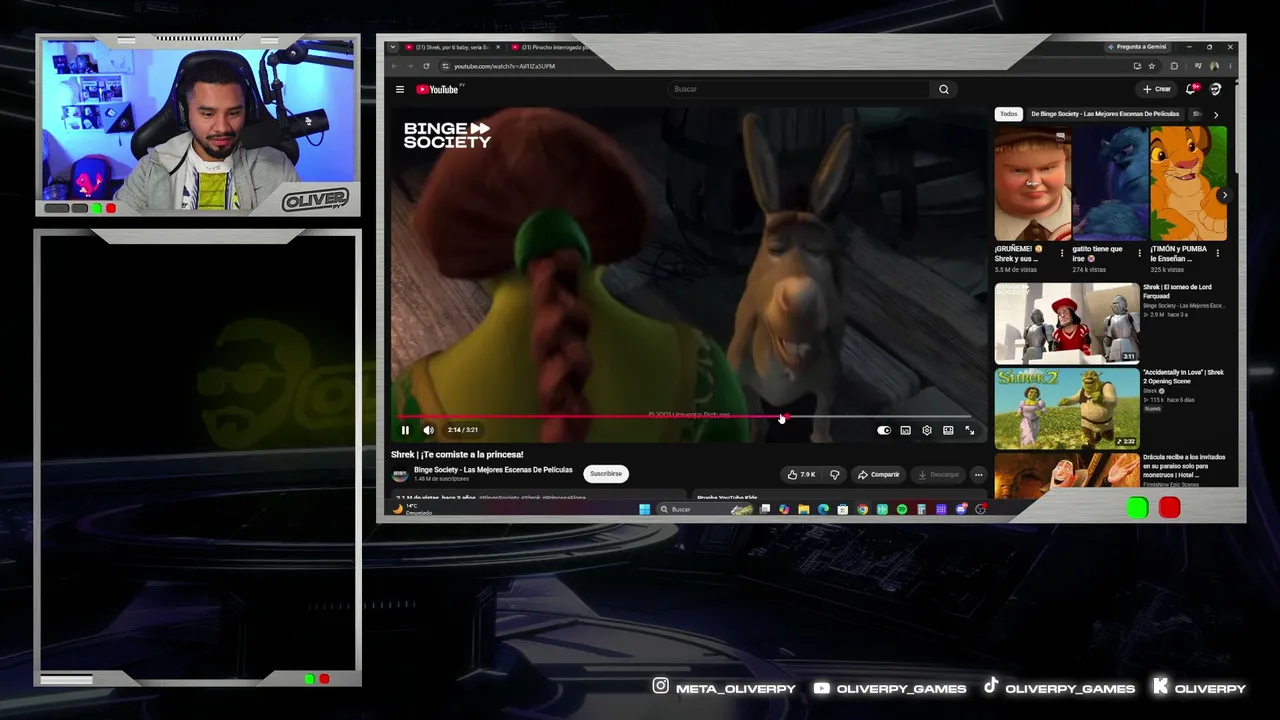Screen dimensions: 1280x720
Task: Open the Windows Start menu
Action: click(x=645, y=509)
